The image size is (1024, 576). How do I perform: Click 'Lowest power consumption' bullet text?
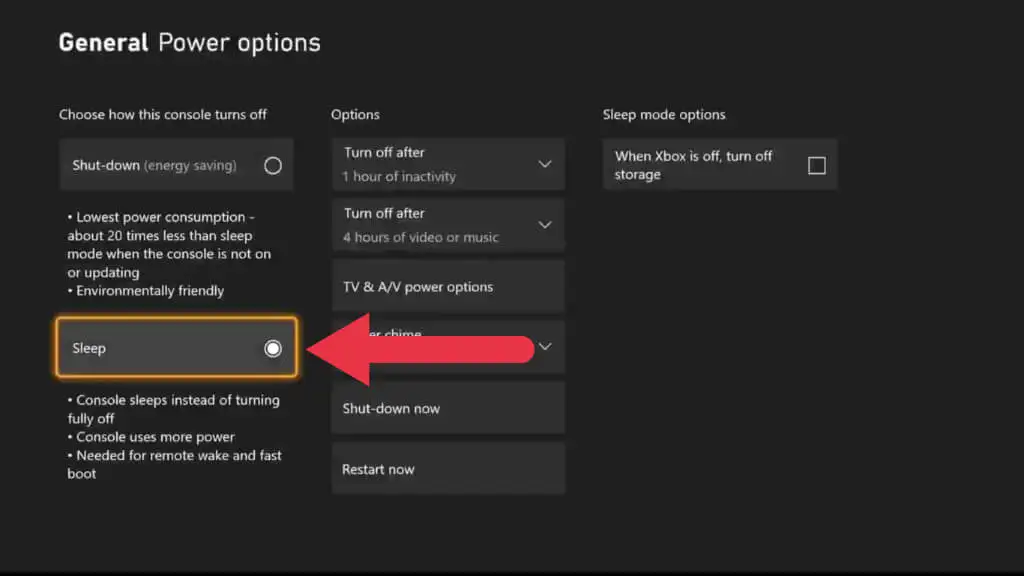(168, 244)
